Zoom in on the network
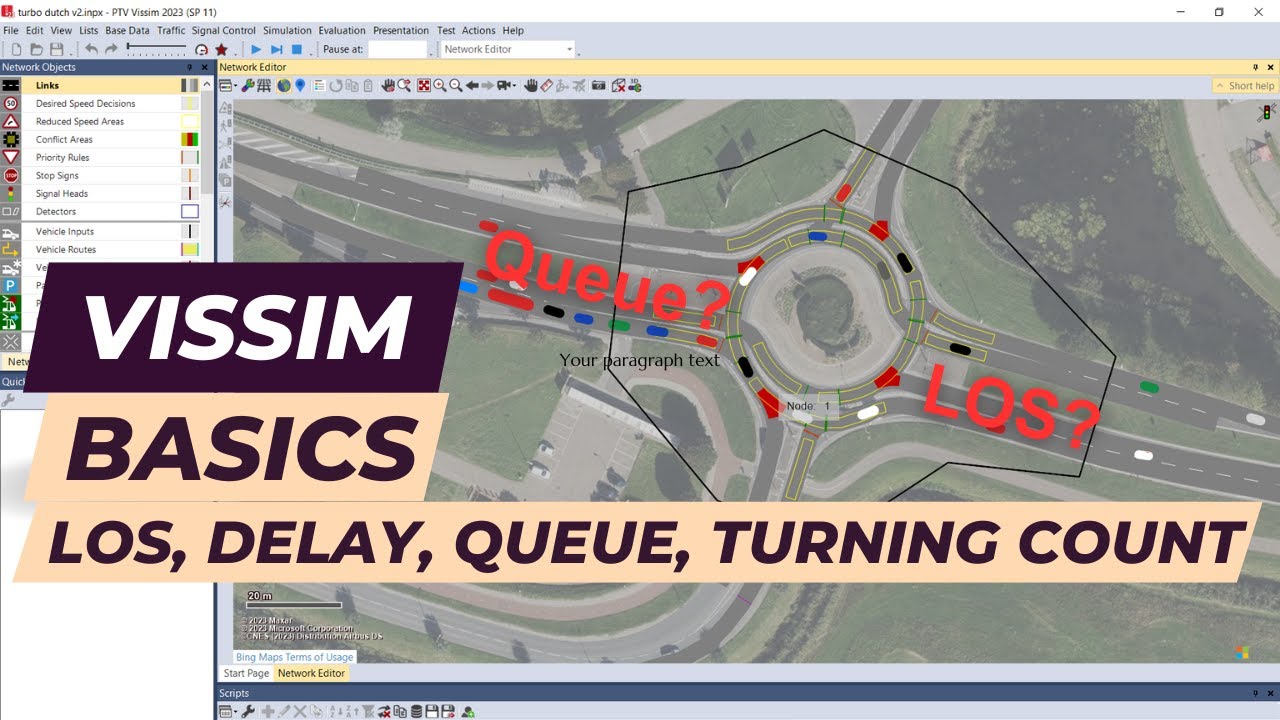Viewport: 1280px width, 720px height. click(x=440, y=86)
